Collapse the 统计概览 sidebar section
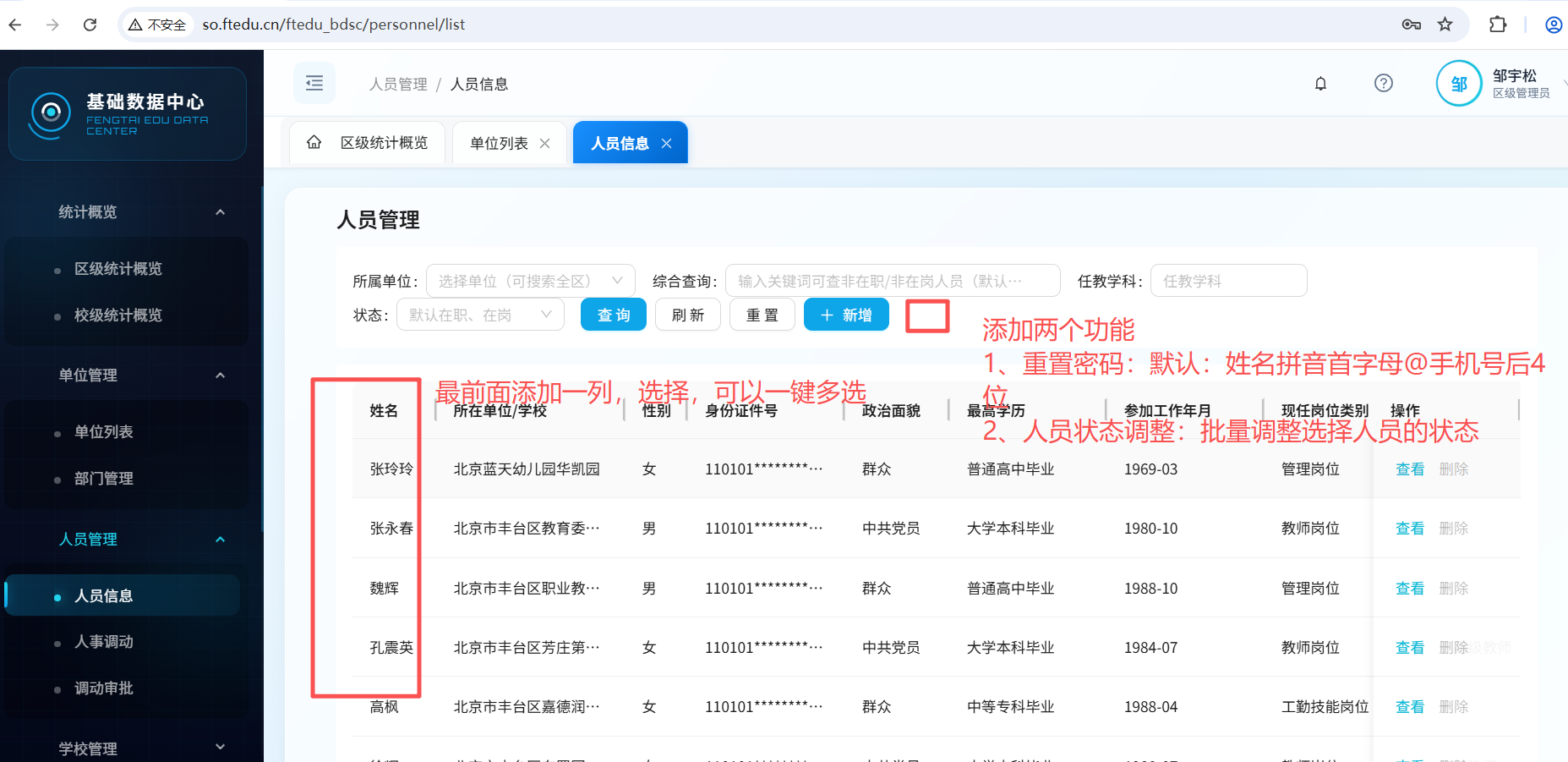1568x762 pixels. click(220, 212)
